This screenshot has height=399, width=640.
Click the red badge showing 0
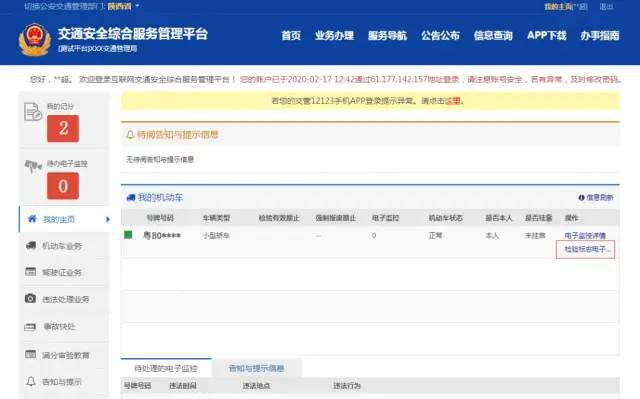[x=63, y=186]
